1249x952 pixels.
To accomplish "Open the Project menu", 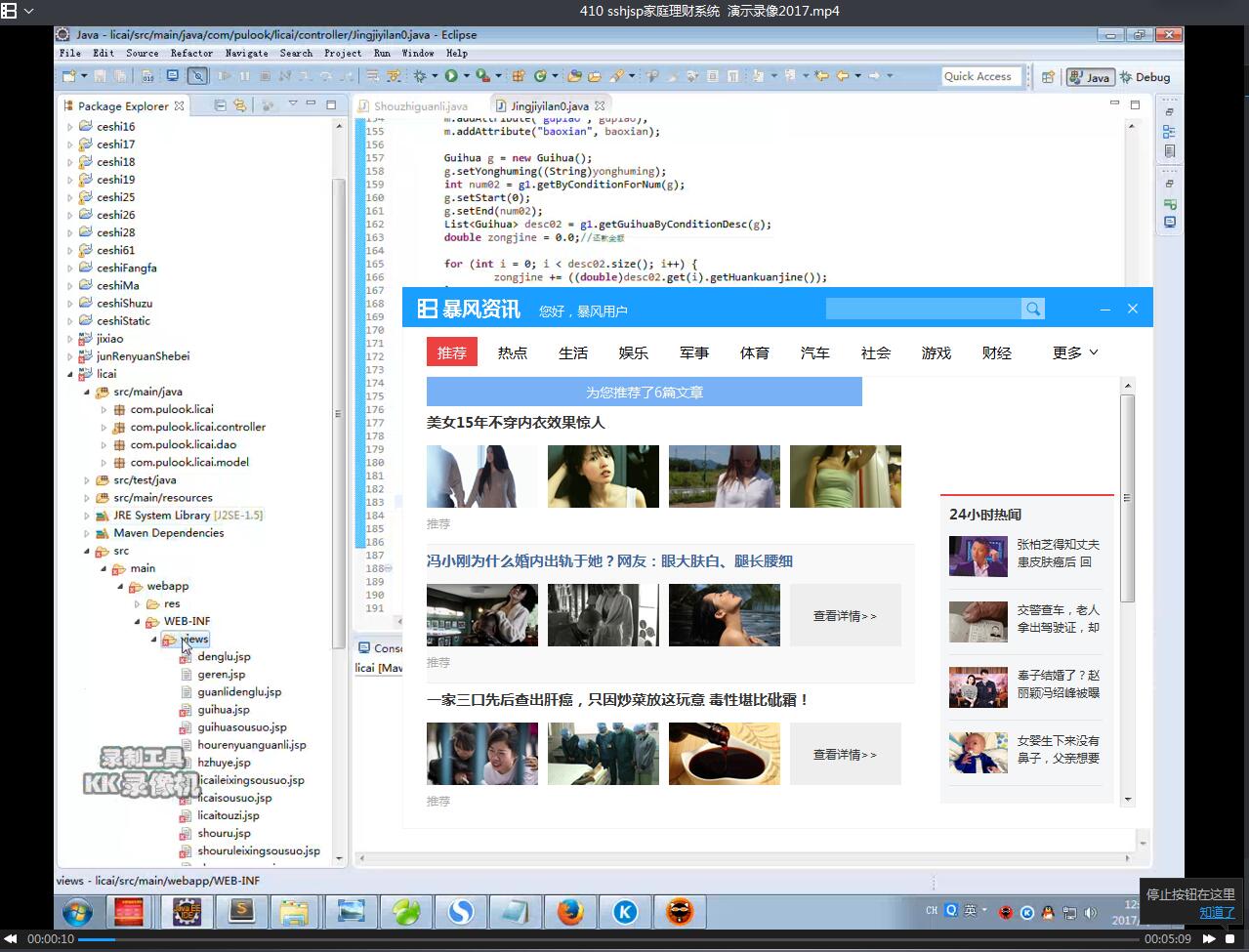I will coord(343,53).
